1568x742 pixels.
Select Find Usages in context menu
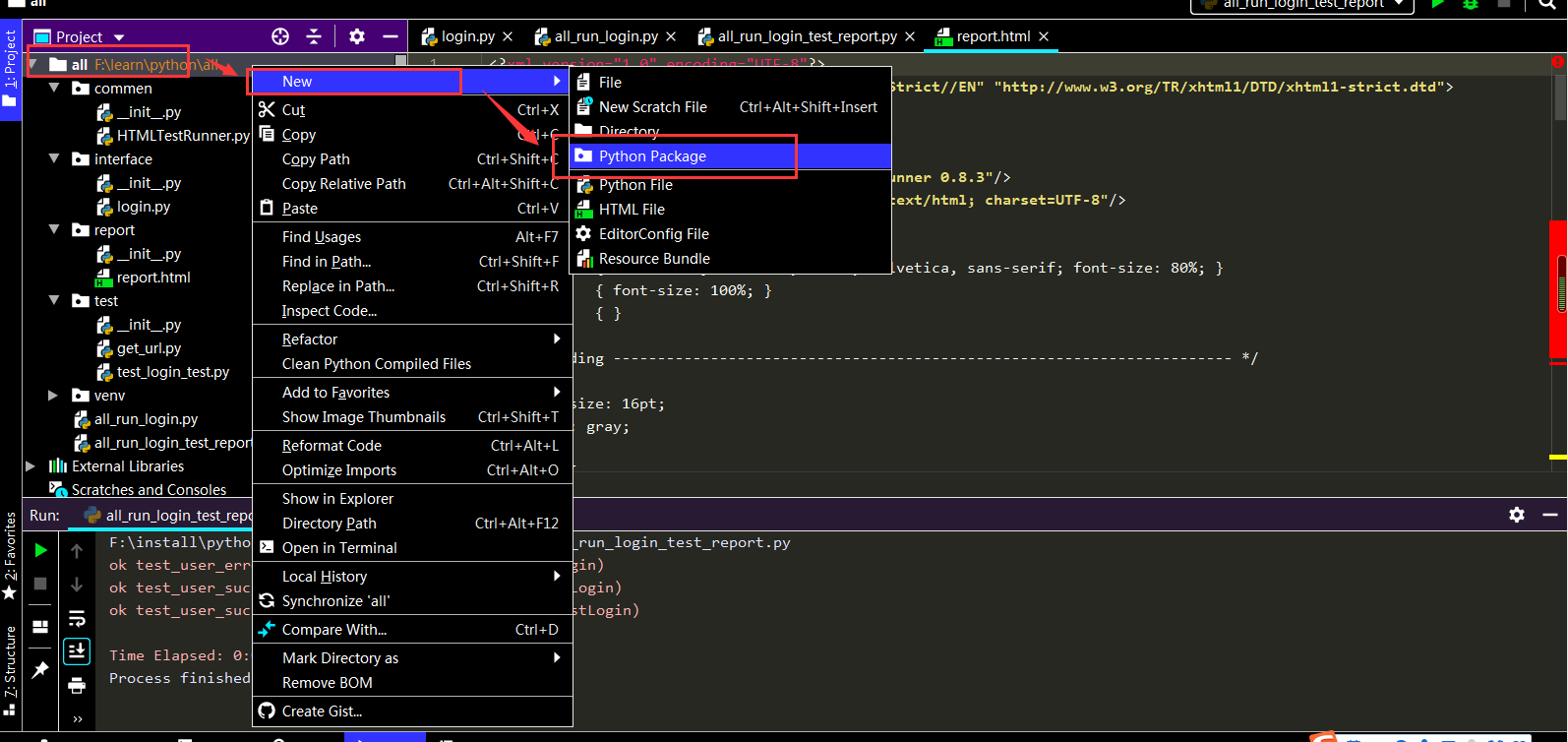coord(412,237)
